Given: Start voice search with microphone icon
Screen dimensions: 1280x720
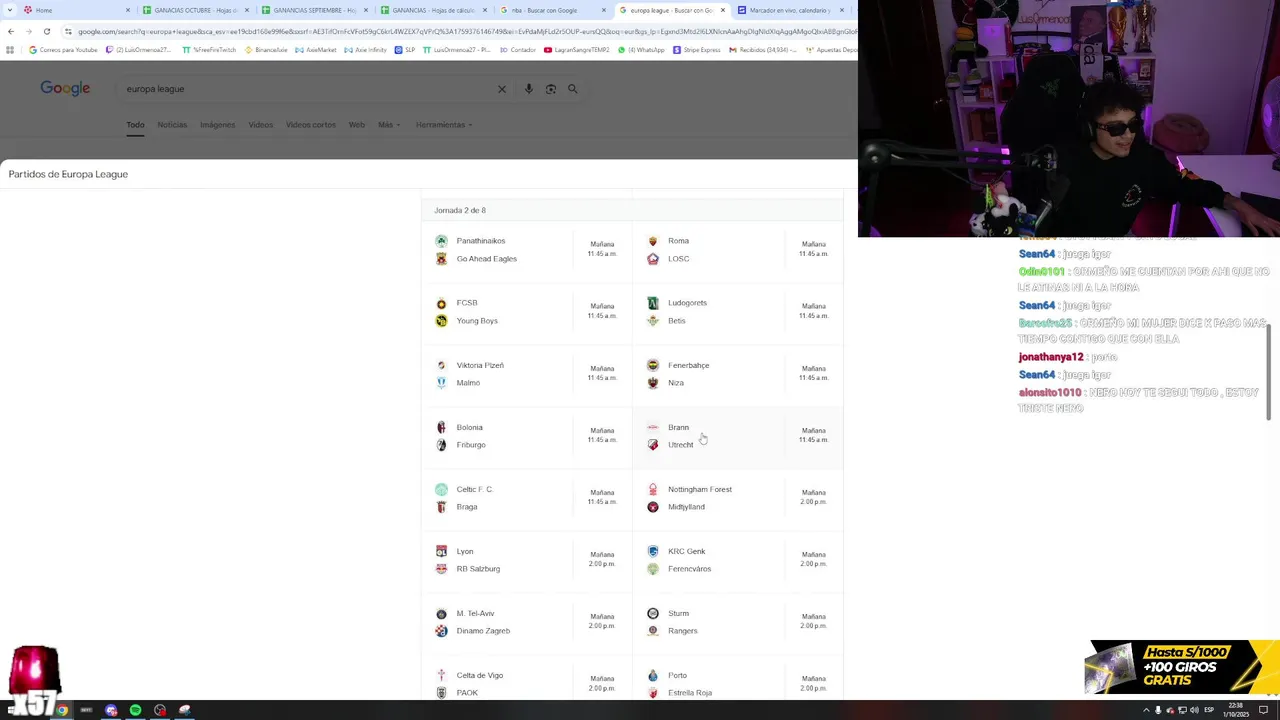Looking at the screenshot, I should pos(529,89).
